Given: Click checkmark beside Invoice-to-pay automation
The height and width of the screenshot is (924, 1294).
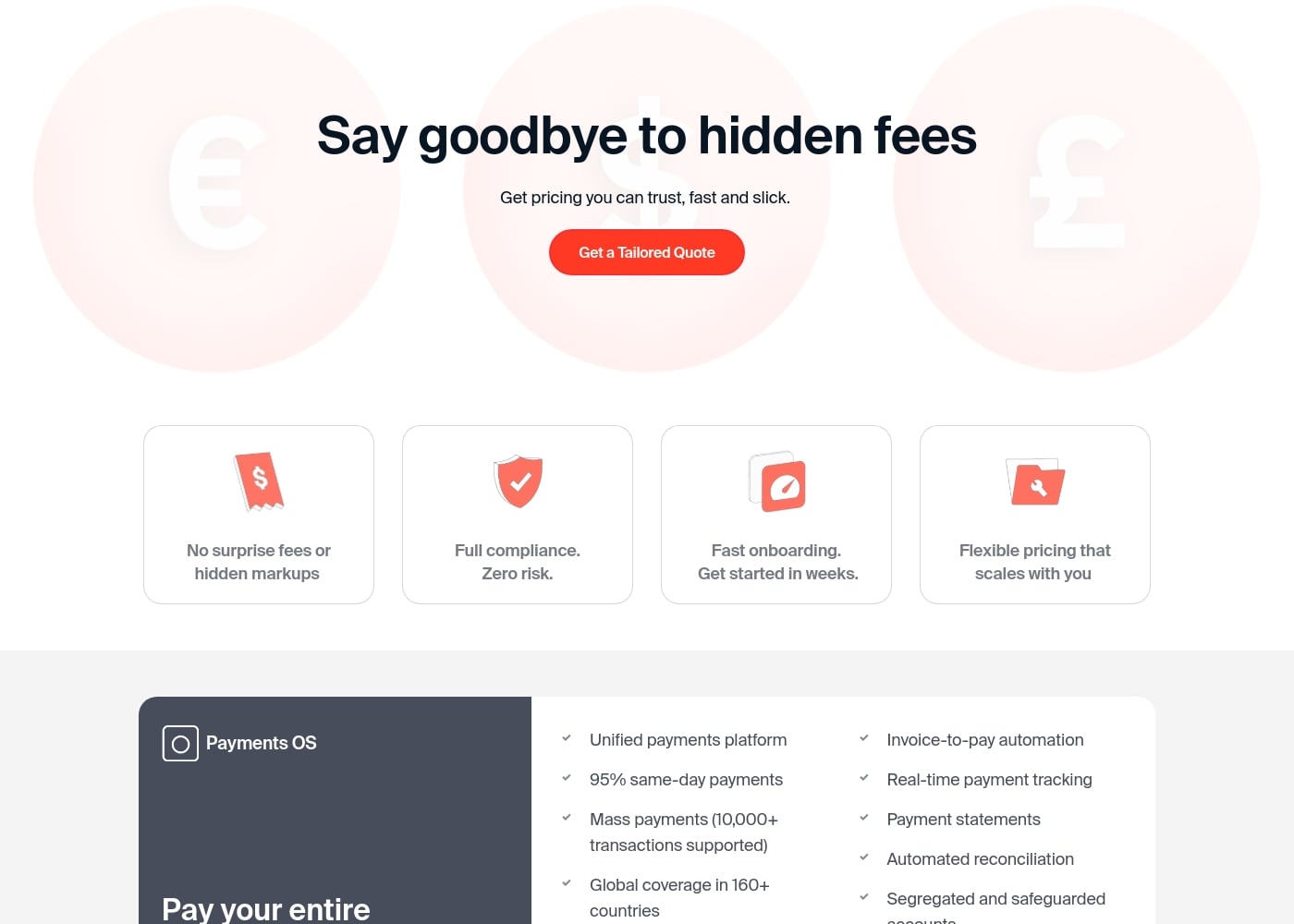Looking at the screenshot, I should click(x=864, y=738).
